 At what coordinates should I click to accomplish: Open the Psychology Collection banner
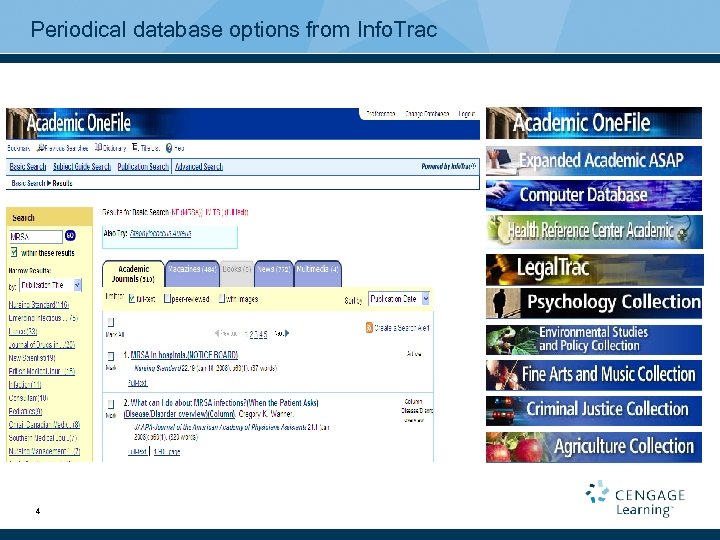[x=594, y=303]
